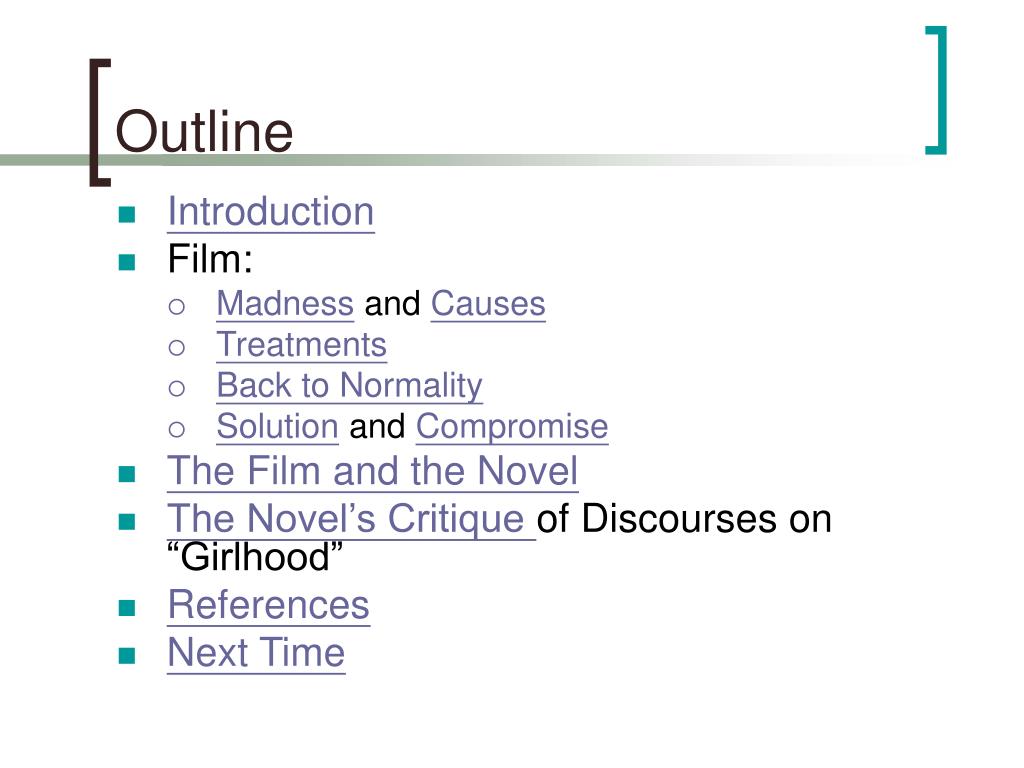Click the circle bullet beside Back to Normality
The height and width of the screenshot is (768, 1024).
176,389
